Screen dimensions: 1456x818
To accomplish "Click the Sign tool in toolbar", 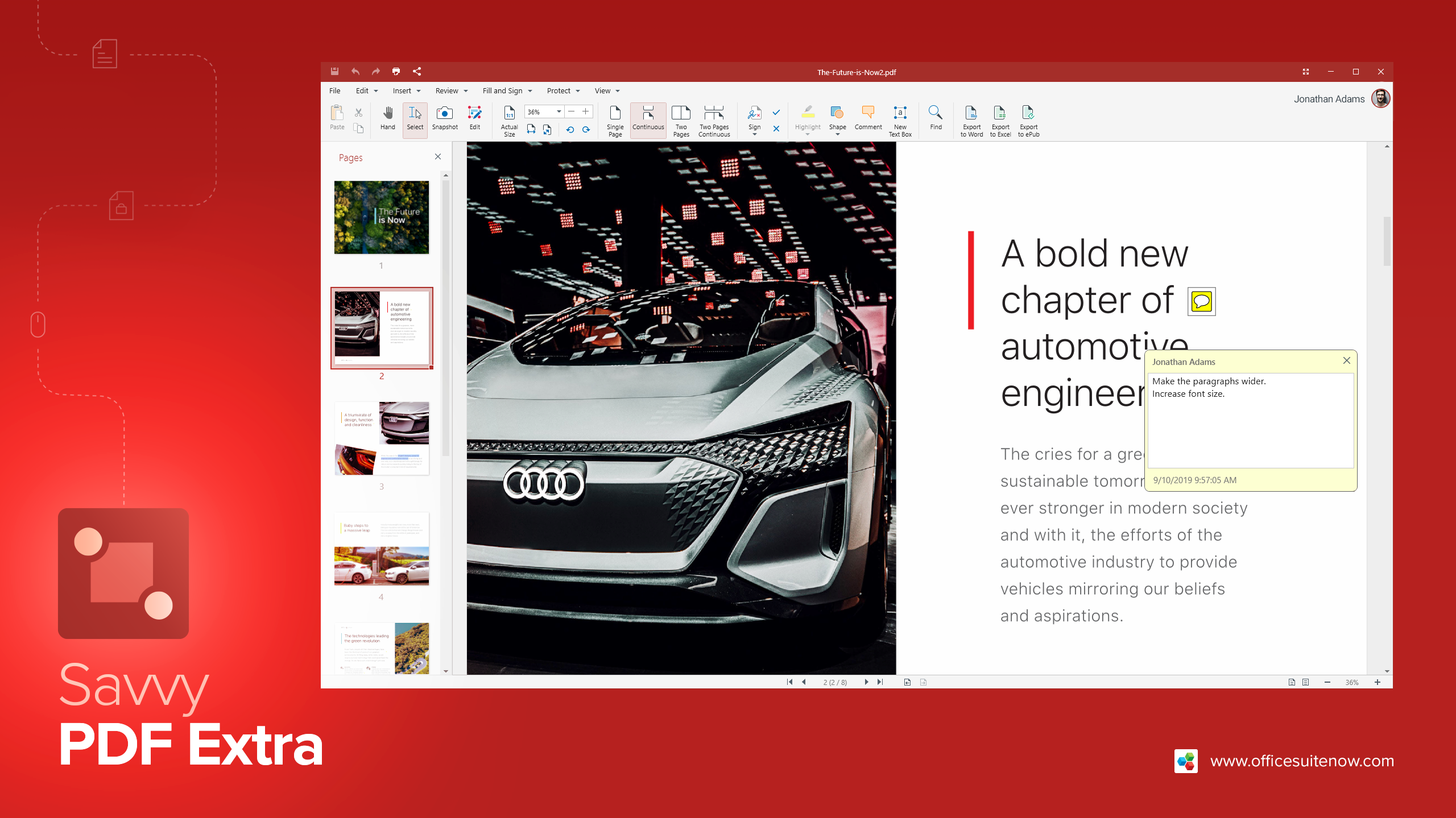I will (x=755, y=117).
